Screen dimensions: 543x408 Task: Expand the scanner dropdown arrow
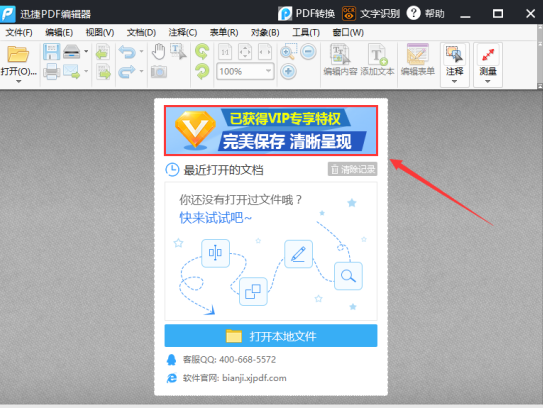point(86,52)
